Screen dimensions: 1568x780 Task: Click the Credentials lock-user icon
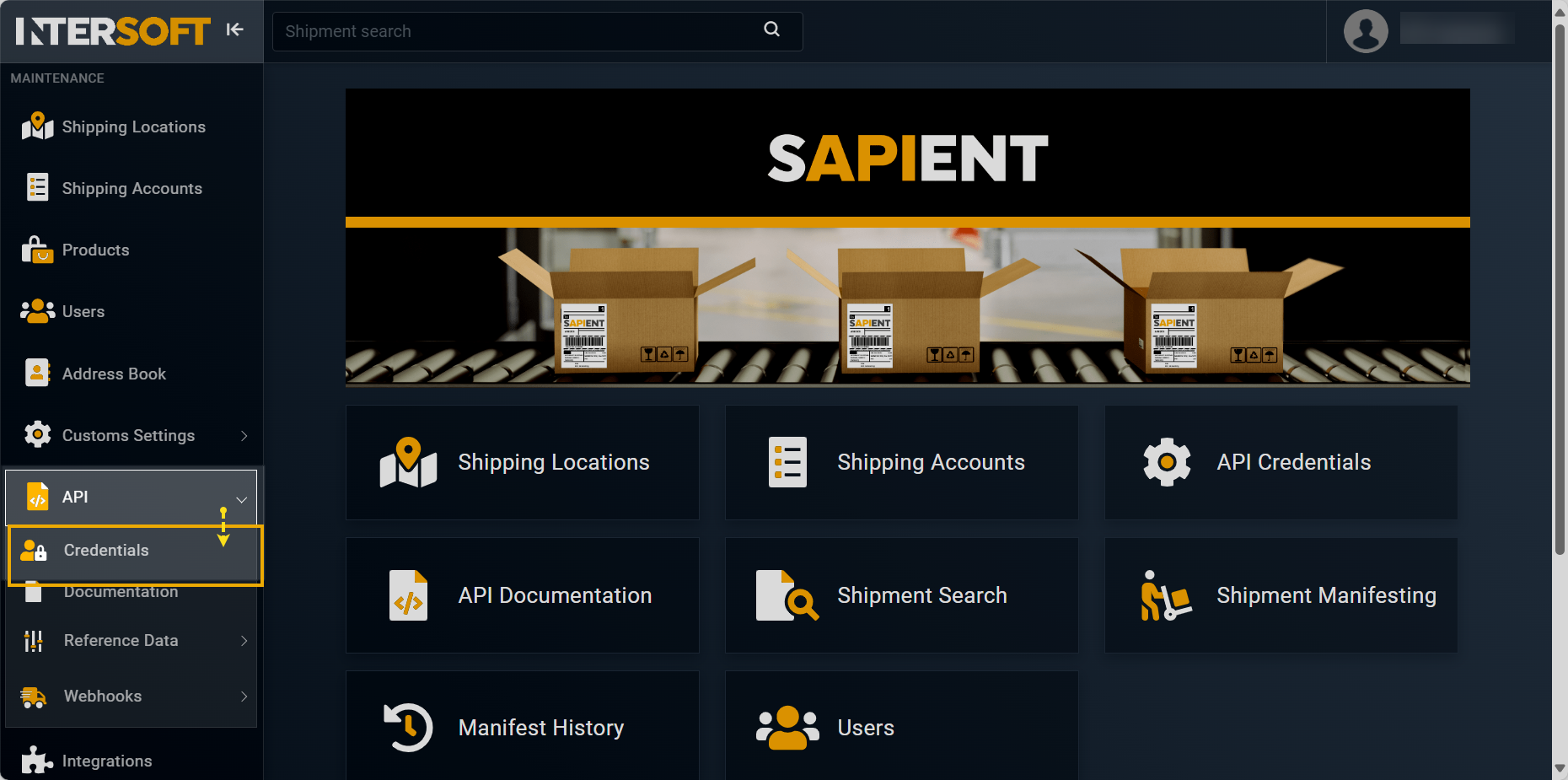coord(34,551)
